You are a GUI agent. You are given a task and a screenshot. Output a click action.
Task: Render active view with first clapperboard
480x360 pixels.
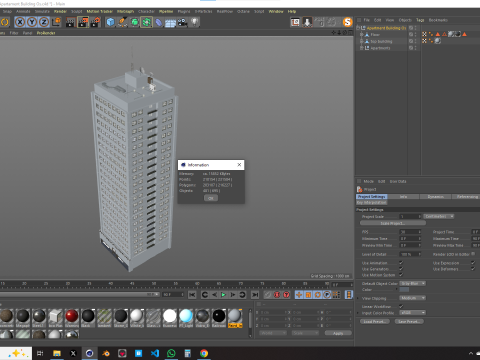pyautogui.click(x=71, y=22)
